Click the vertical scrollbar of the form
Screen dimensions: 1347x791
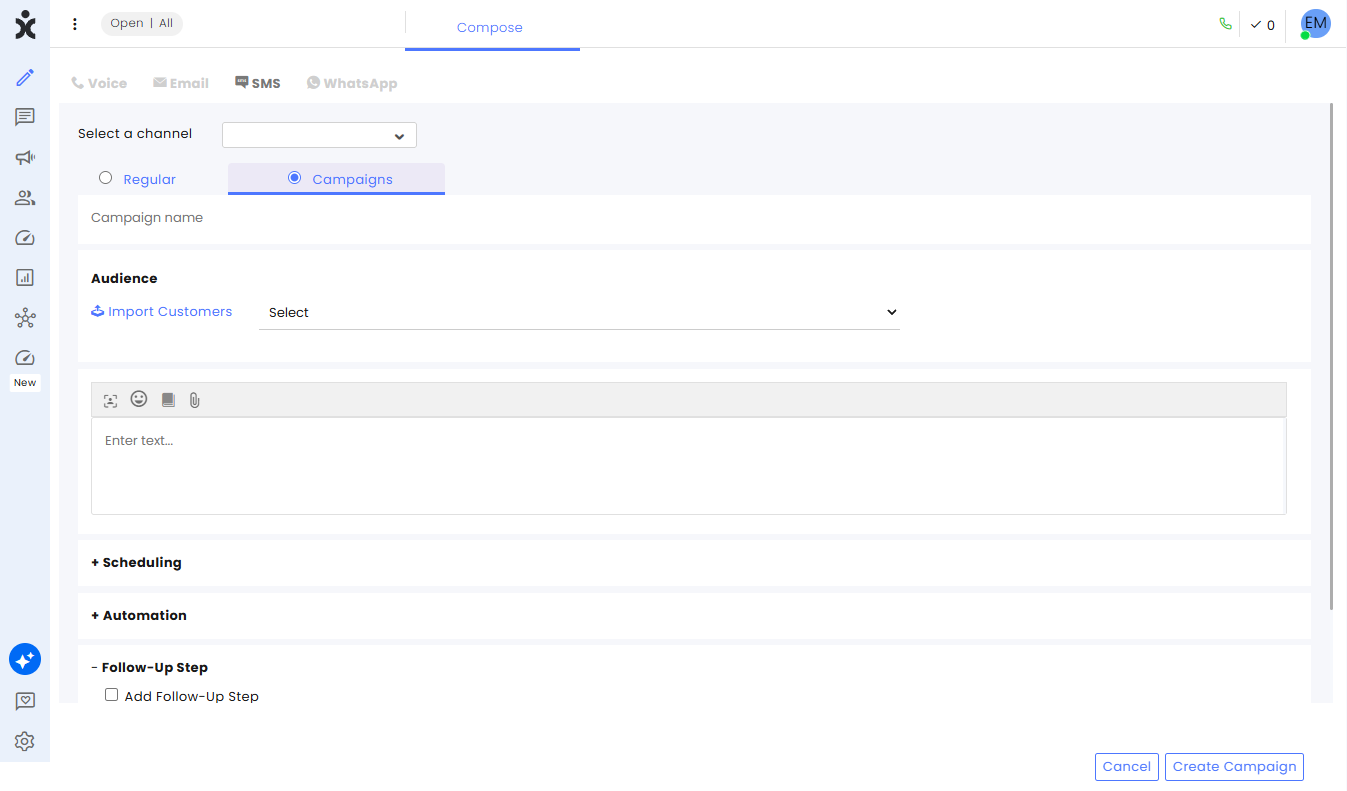1331,356
